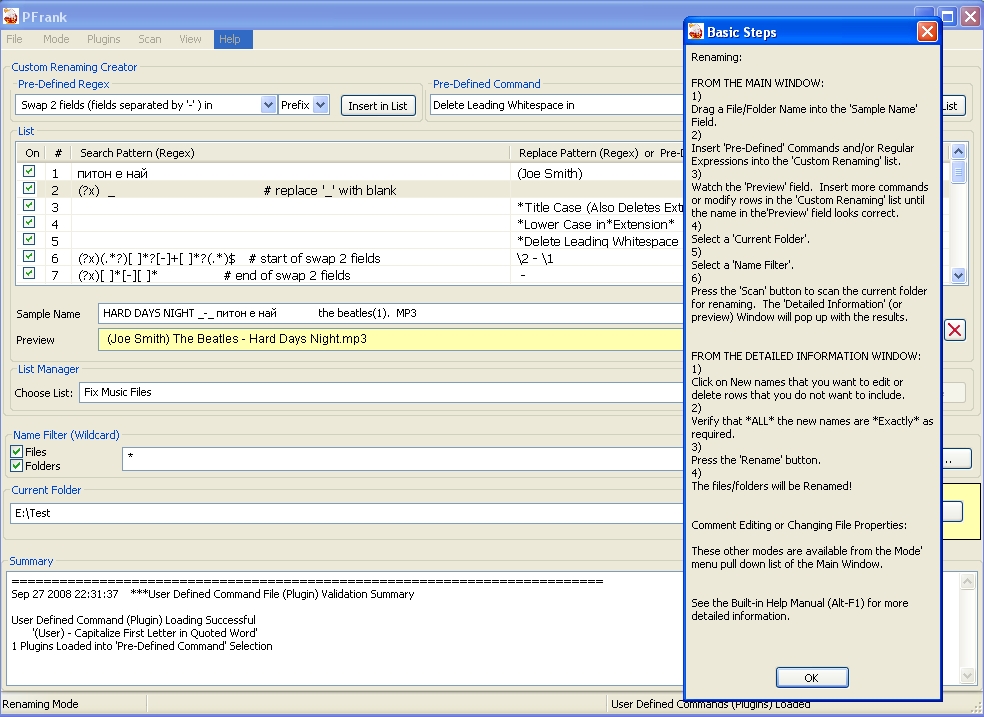The image size is (984, 717).
Task: Disable the Files name filter checkbox
Action: tap(16, 452)
